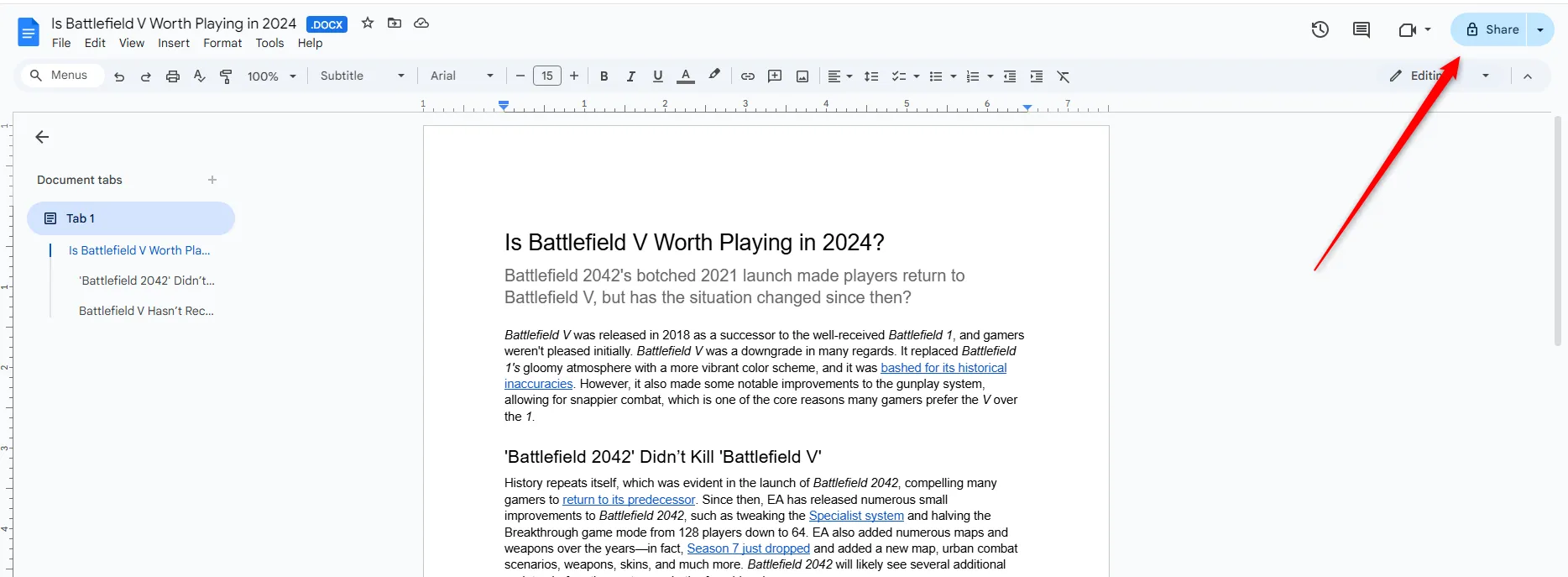This screenshot has width=1568, height=577.
Task: Expand numbered list options arrow
Action: tap(990, 76)
